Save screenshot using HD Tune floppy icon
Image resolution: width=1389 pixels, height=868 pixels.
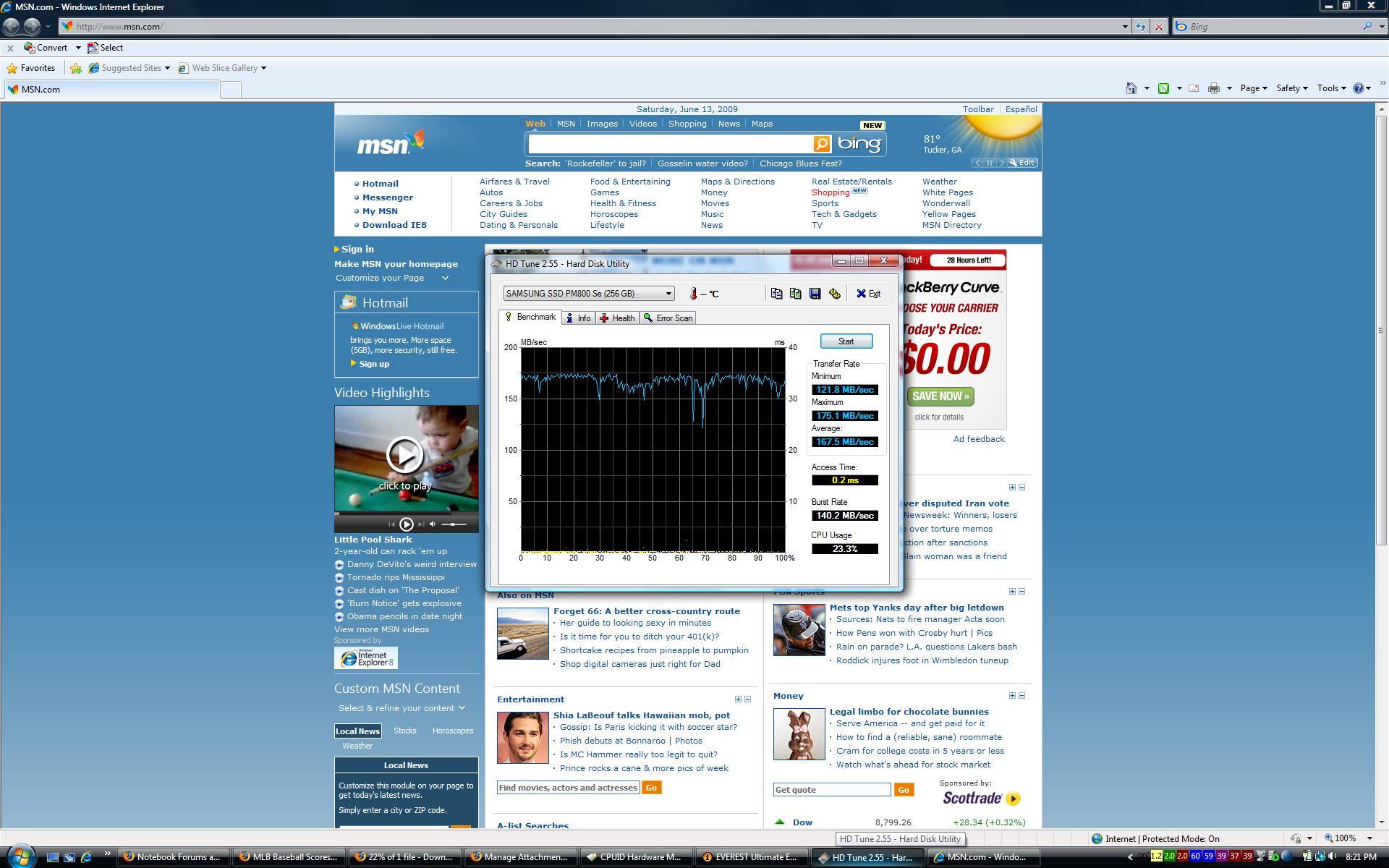click(815, 293)
